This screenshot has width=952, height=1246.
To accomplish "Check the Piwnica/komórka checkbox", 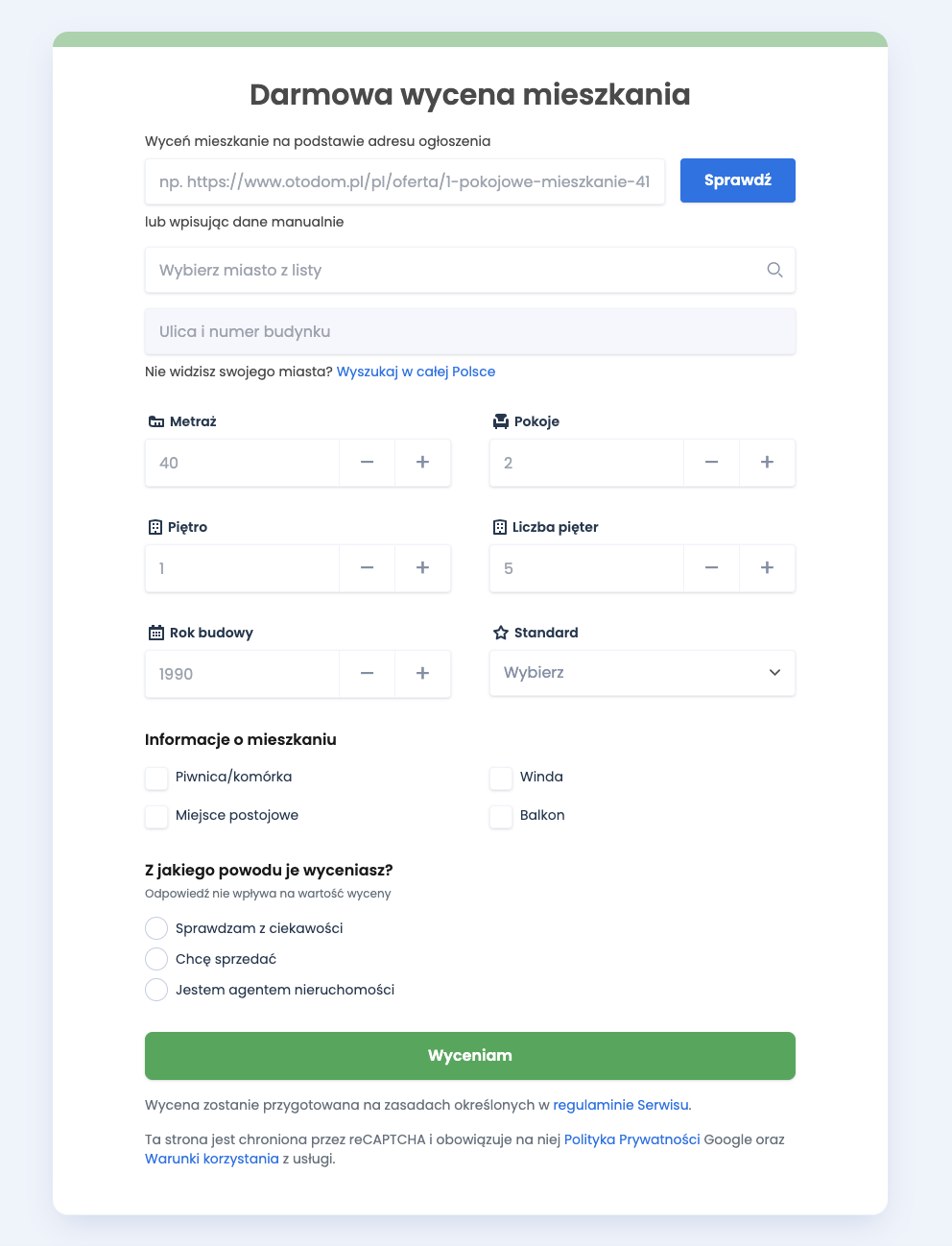I will [156, 778].
